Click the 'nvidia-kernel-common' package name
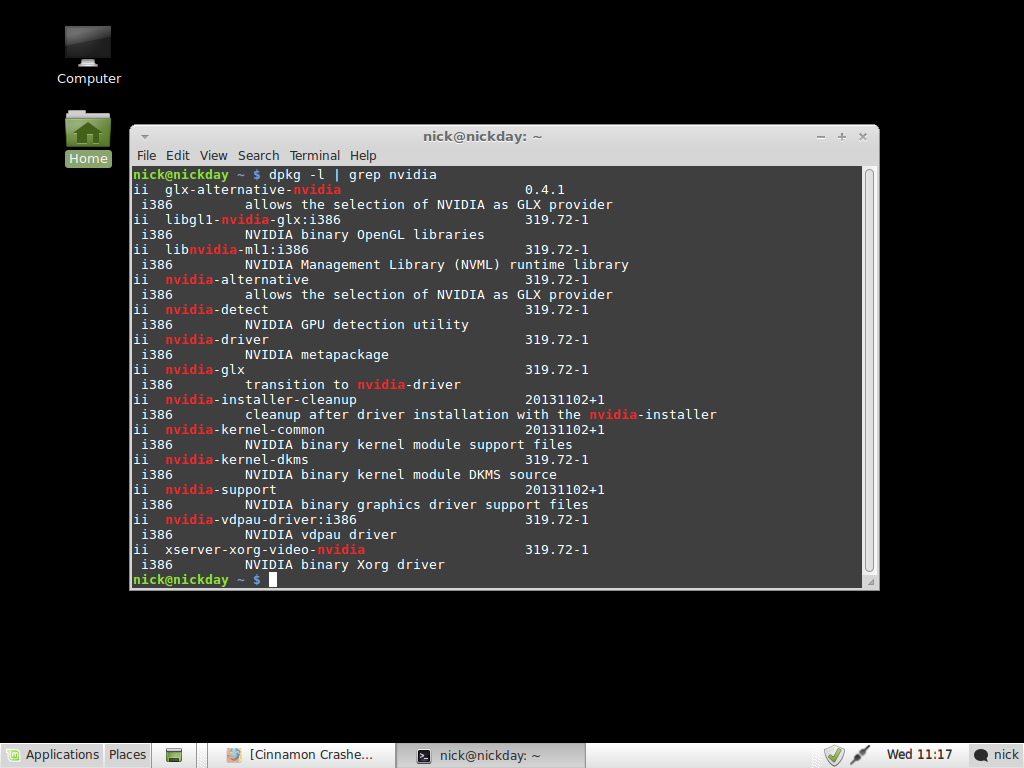The width and height of the screenshot is (1024, 768). coord(245,430)
